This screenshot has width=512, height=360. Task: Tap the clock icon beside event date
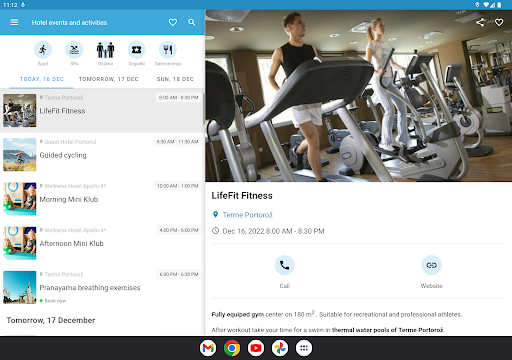(216, 231)
